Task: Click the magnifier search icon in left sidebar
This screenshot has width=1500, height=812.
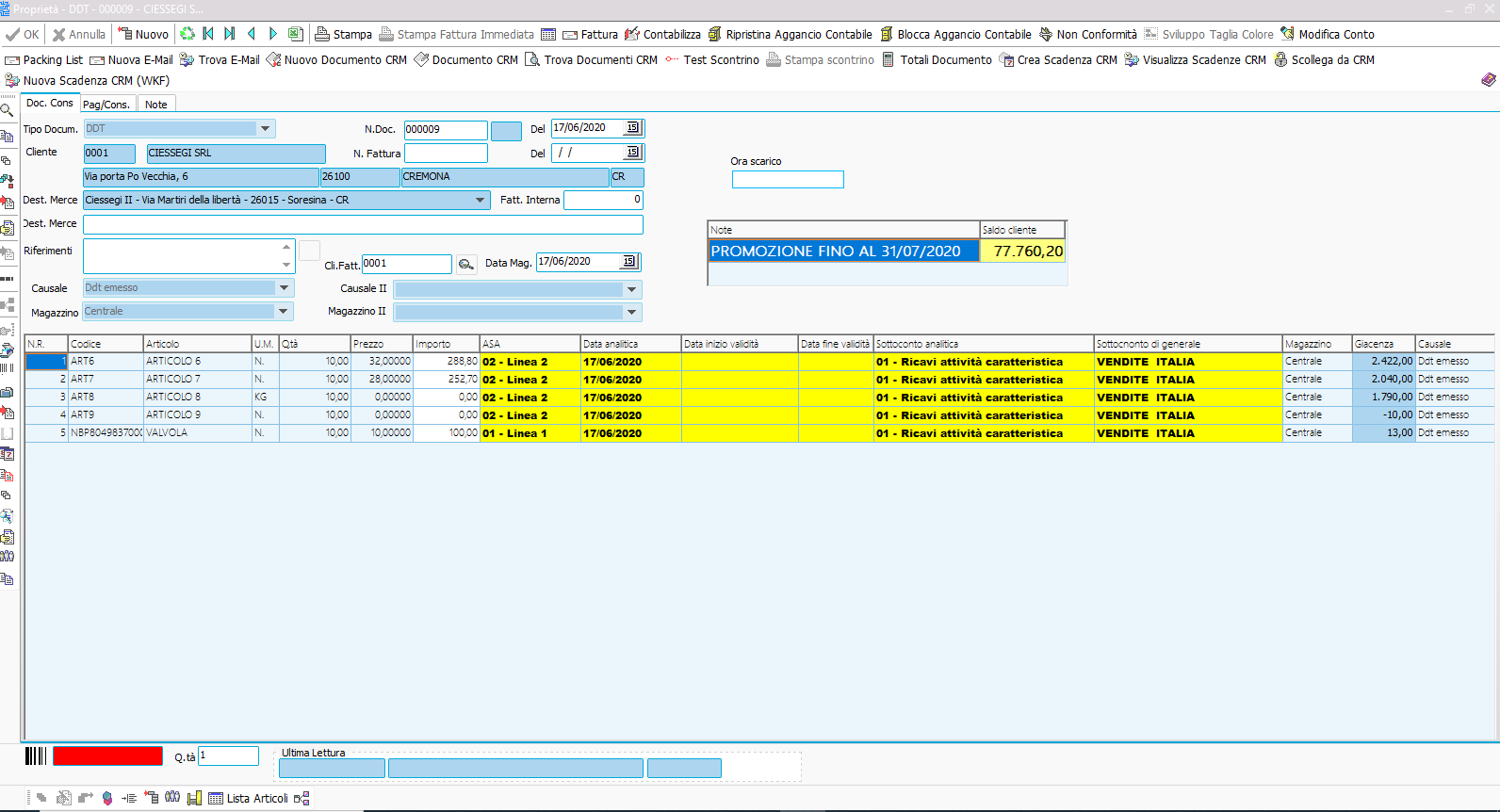Action: pos(7,111)
